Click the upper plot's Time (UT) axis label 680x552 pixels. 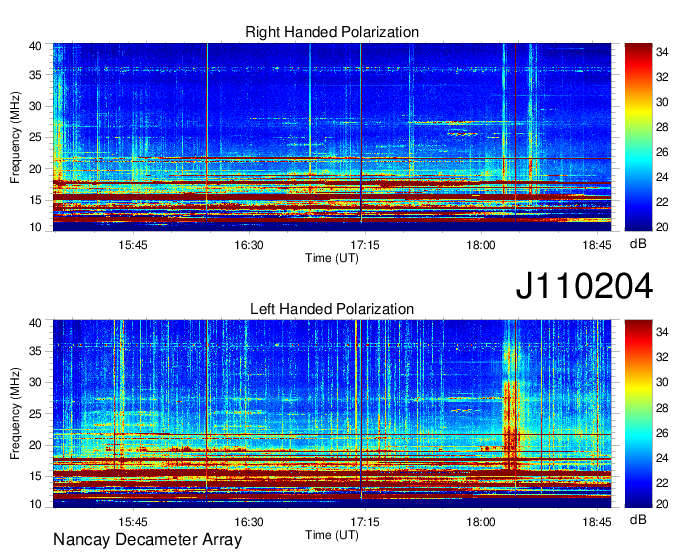click(332, 258)
